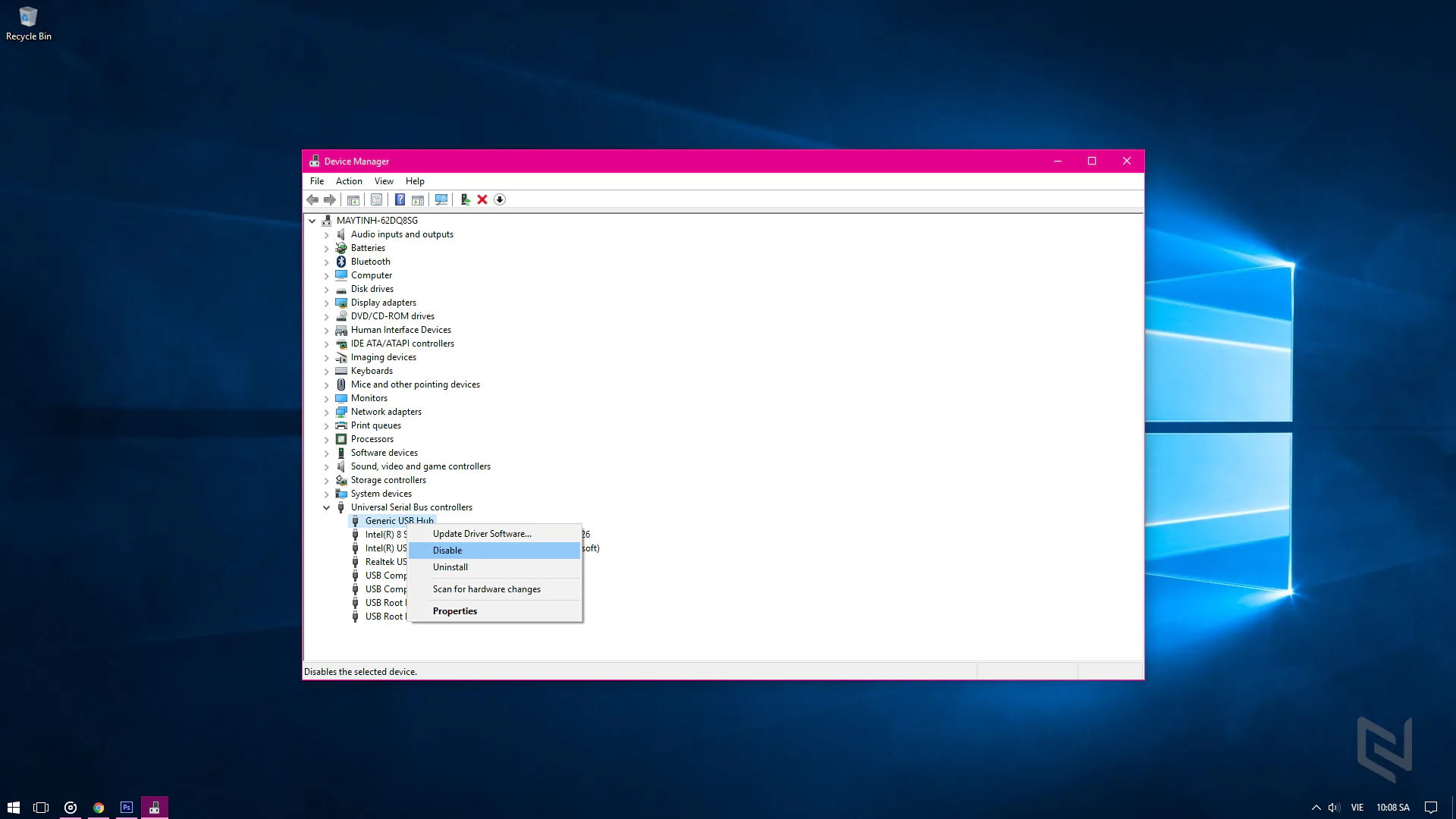
Task: Open the Action Center notification icon
Action: click(x=1431, y=808)
